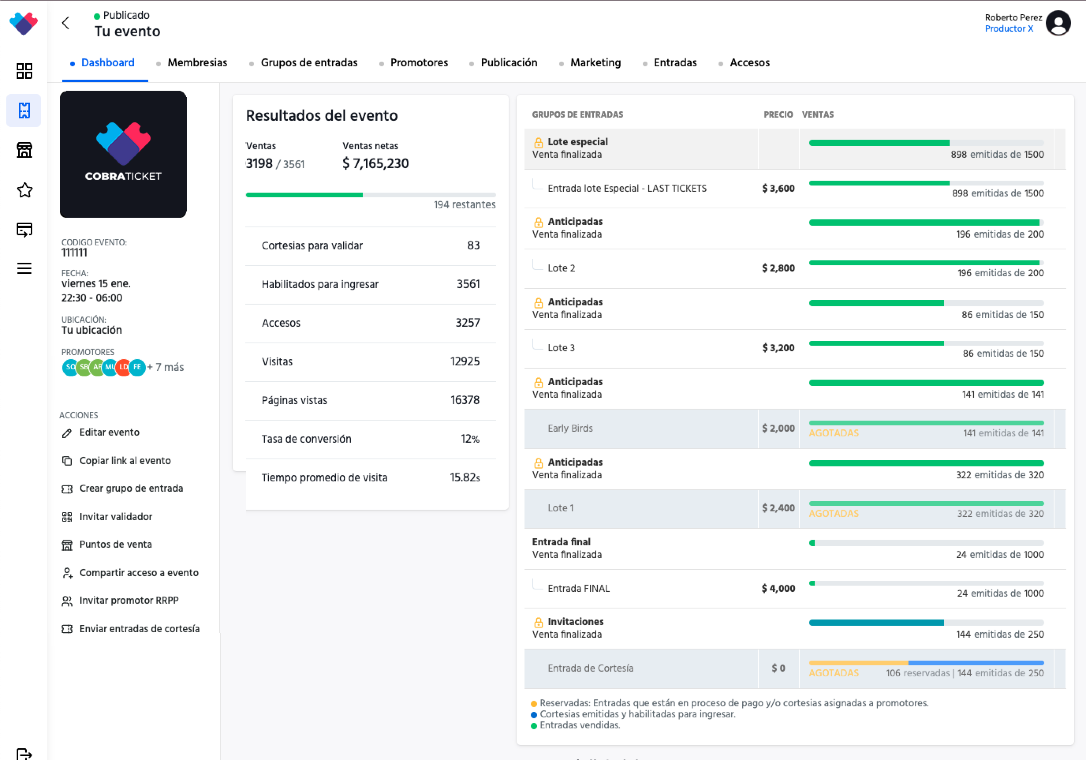The height and width of the screenshot is (760, 1086).
Task: Click the Entrada FINAL ticket row
Action: pyautogui.click(x=794, y=589)
